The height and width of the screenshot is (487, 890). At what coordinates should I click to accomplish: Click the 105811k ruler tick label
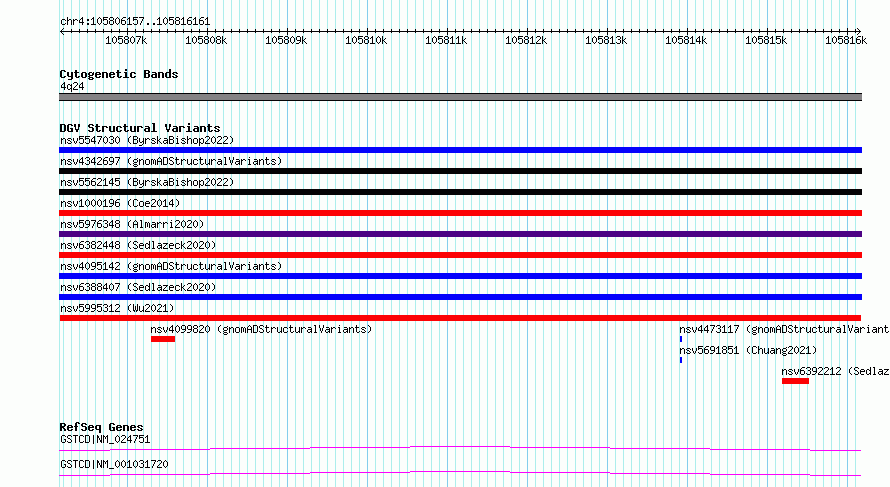point(446,40)
